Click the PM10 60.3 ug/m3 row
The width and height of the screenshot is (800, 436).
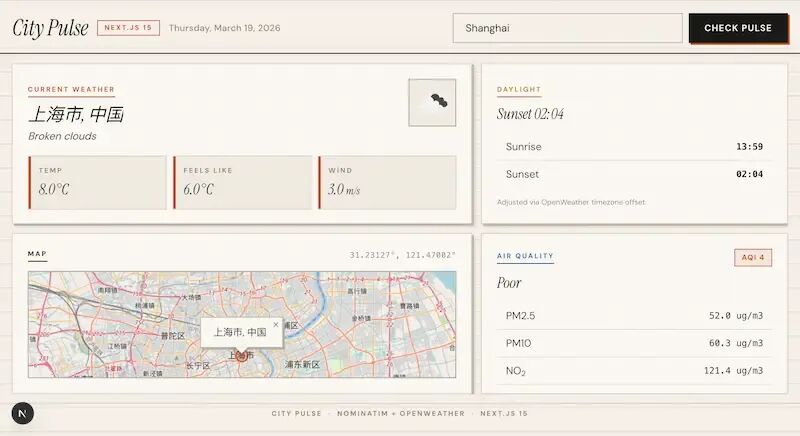634,344
